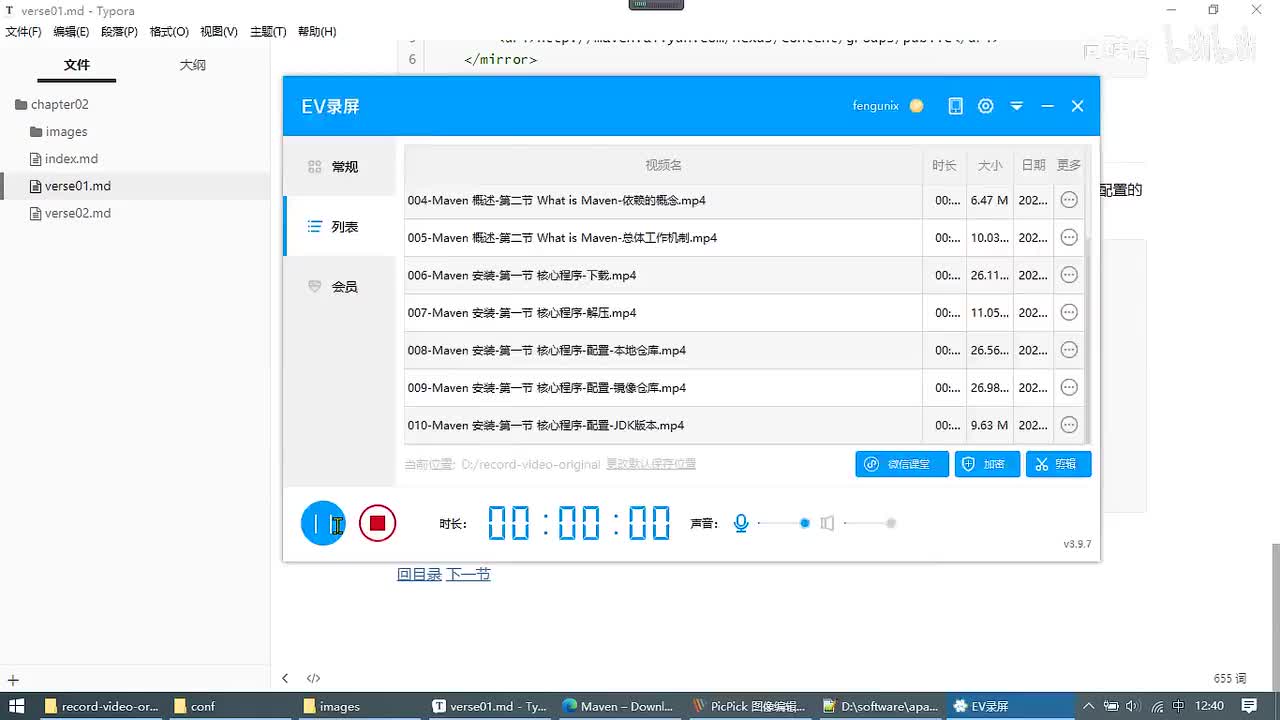1280x720 pixels.
Task: Switch to the 列表 tab
Action: click(340, 227)
